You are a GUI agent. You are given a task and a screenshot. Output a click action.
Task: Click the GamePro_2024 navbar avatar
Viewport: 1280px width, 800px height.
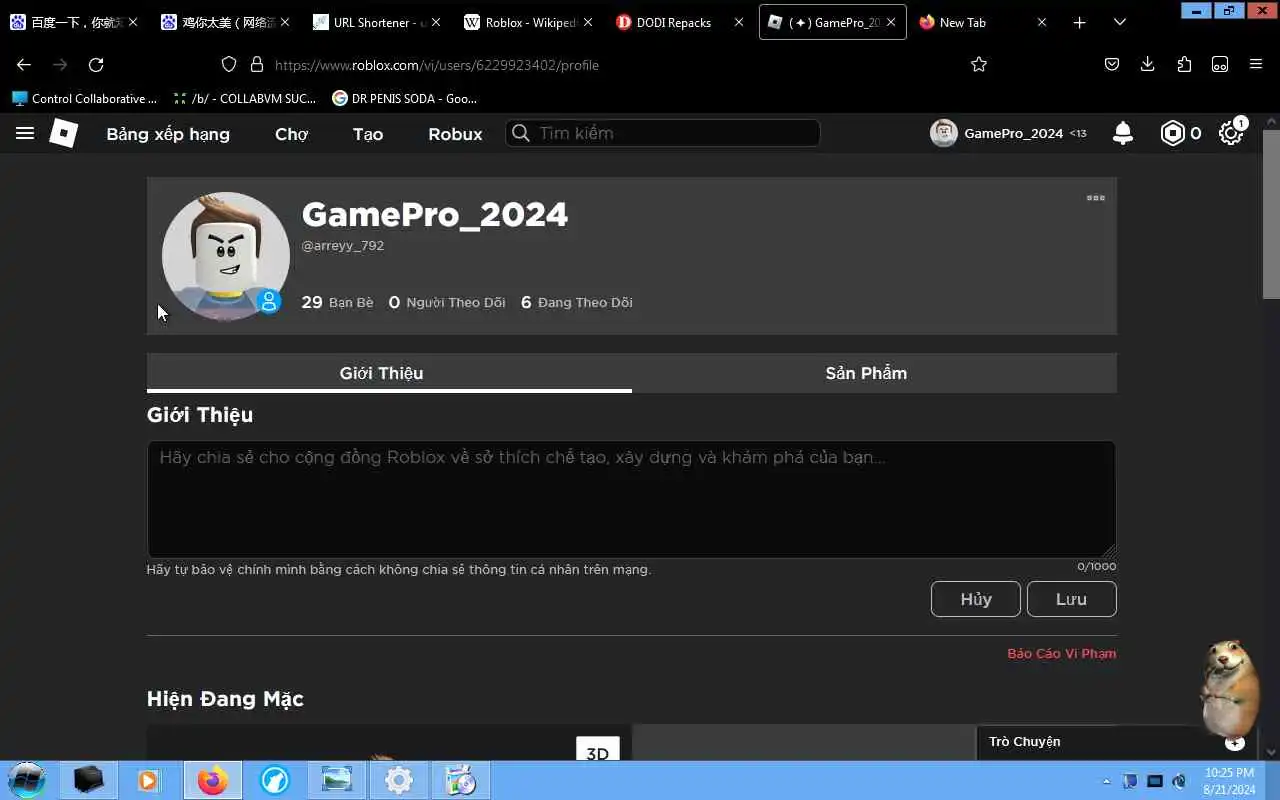tap(943, 133)
